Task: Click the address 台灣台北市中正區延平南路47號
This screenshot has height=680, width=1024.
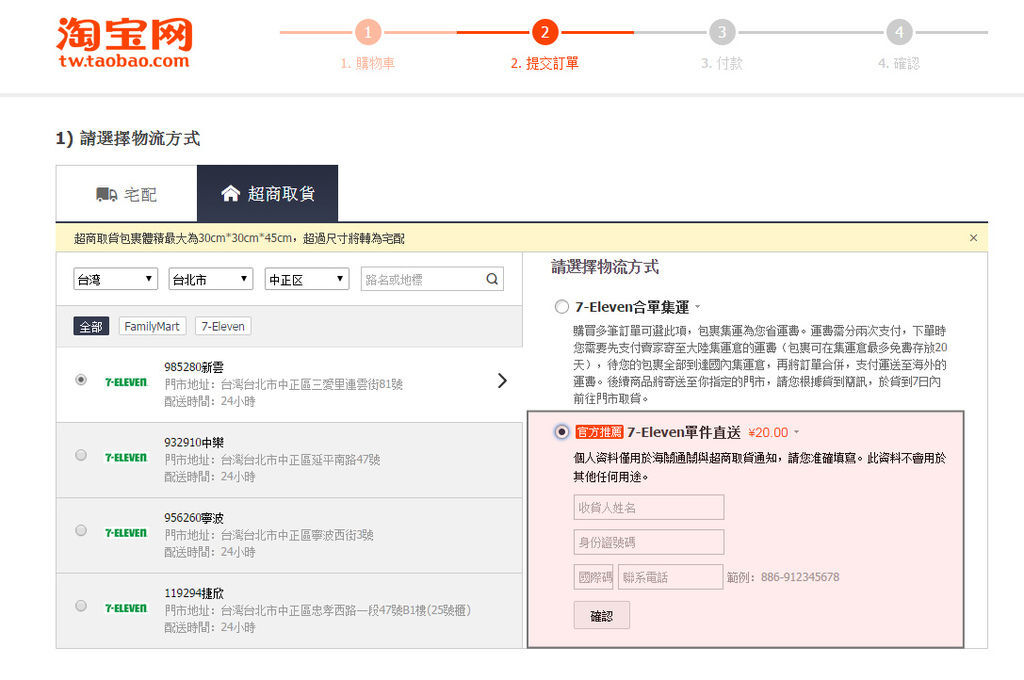Action: pos(300,460)
